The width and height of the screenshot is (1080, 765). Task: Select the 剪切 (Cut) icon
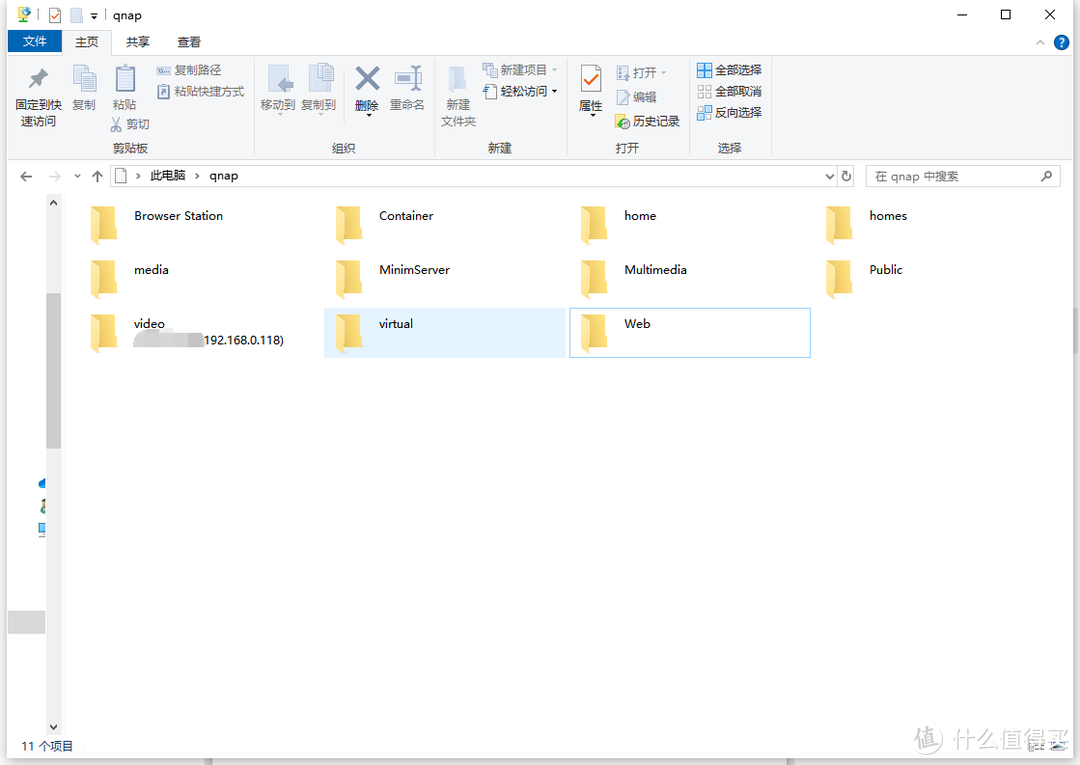click(x=131, y=124)
